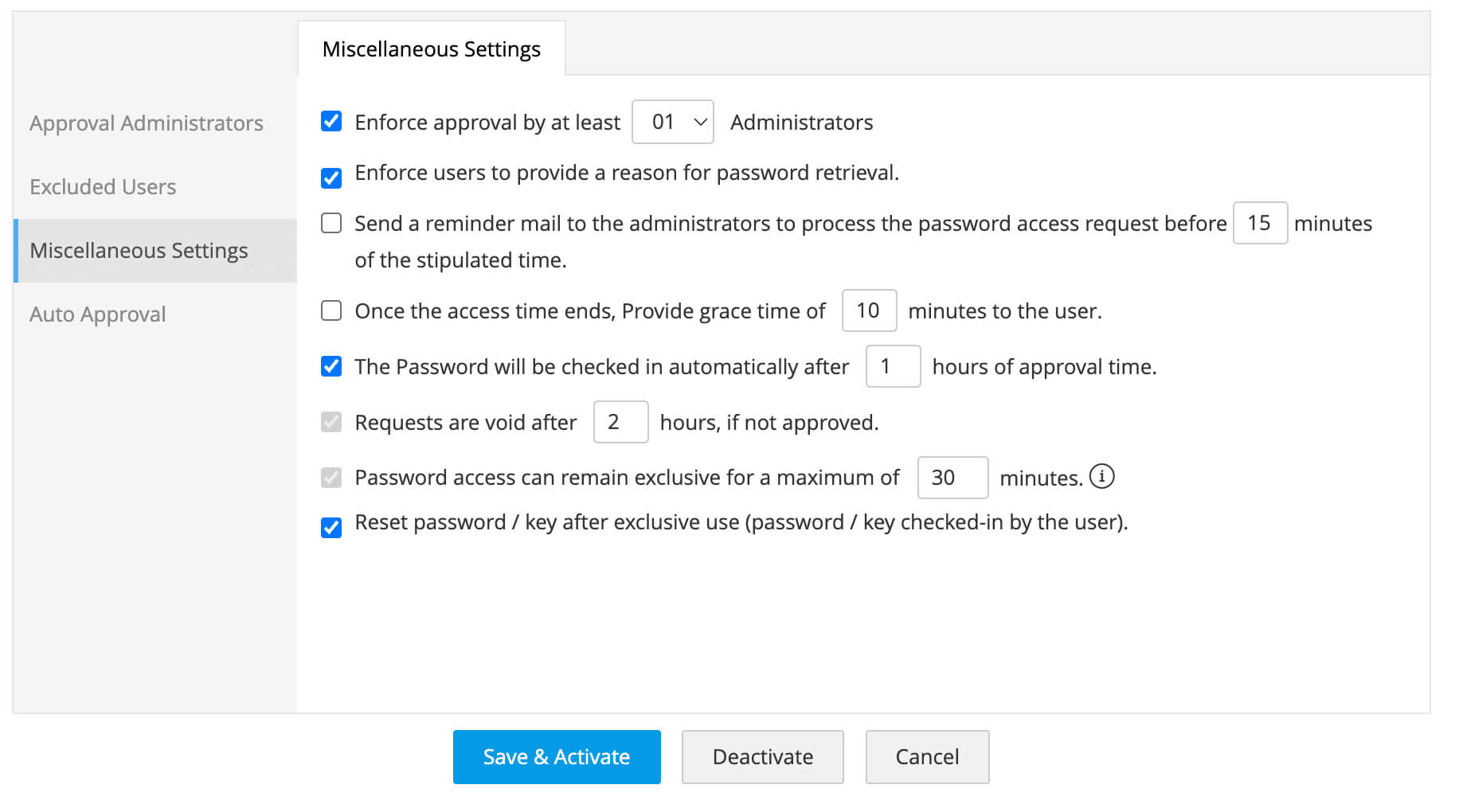This screenshot has width=1459, height=812.
Task: Select Auto Approval in sidebar
Action: coord(98,314)
